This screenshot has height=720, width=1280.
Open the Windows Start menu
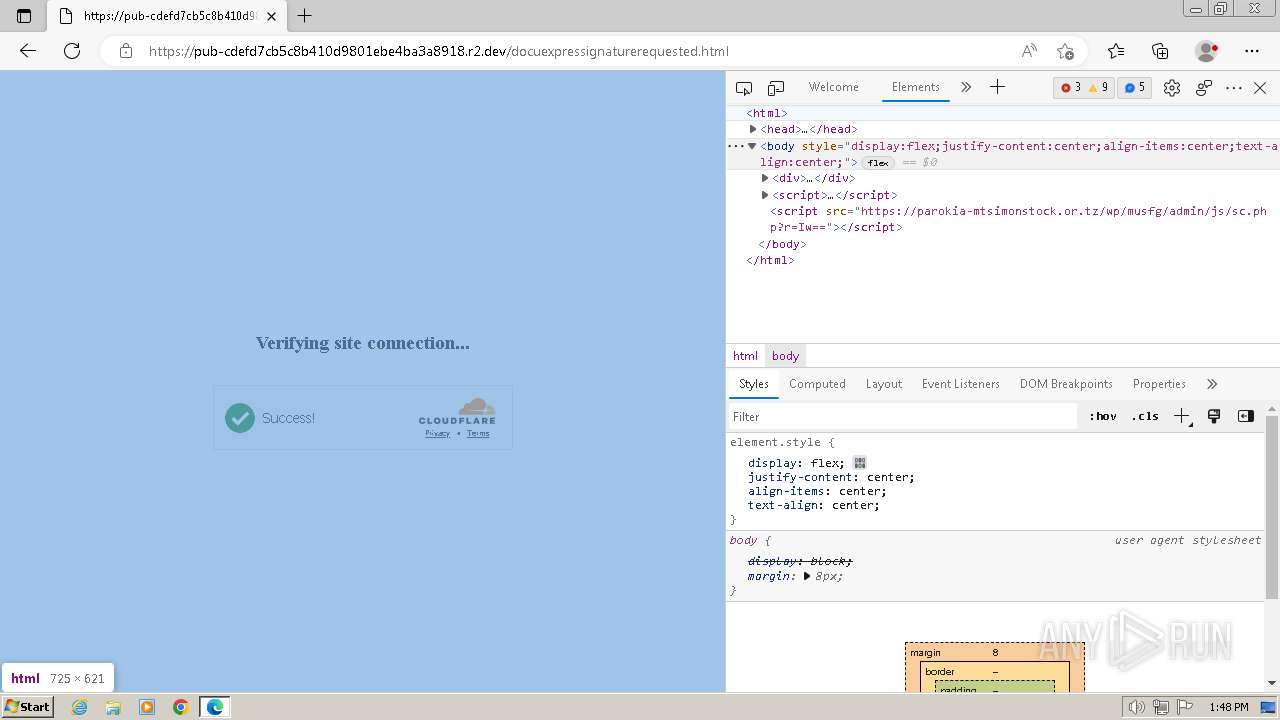click(x=27, y=706)
